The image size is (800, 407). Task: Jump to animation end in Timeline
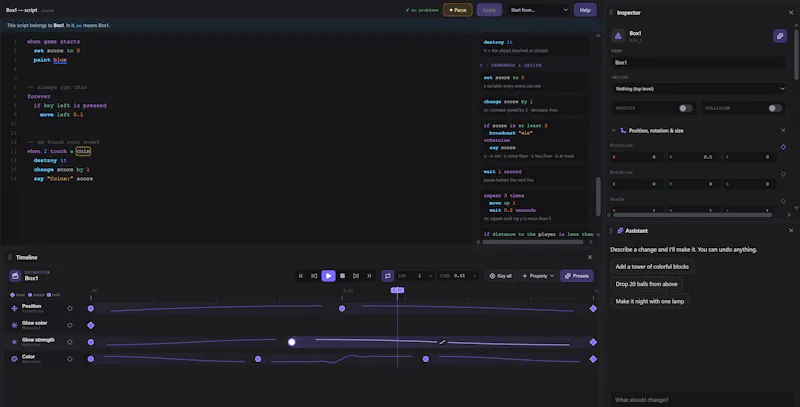coord(369,276)
